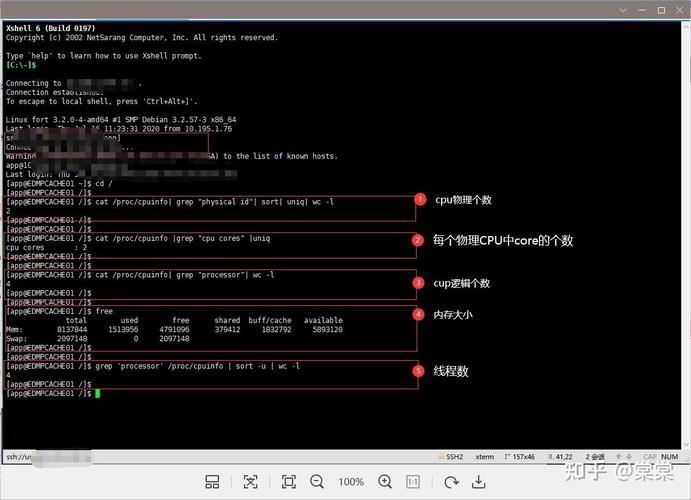
Task: Click the CAP indicator in status bar
Action: 650,457
